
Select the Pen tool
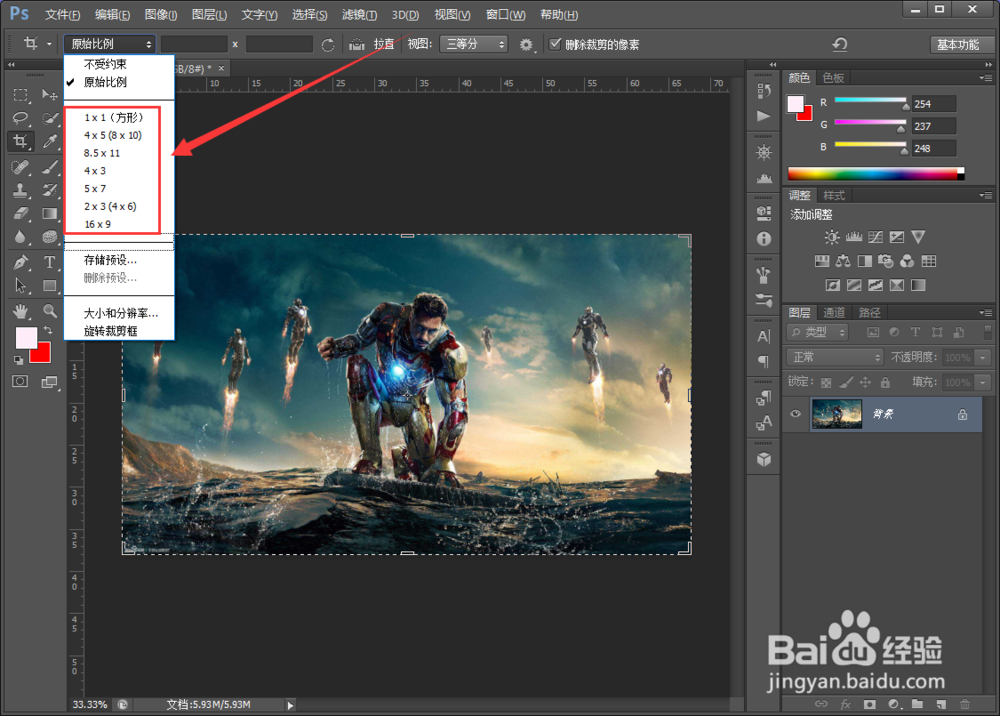(20, 262)
